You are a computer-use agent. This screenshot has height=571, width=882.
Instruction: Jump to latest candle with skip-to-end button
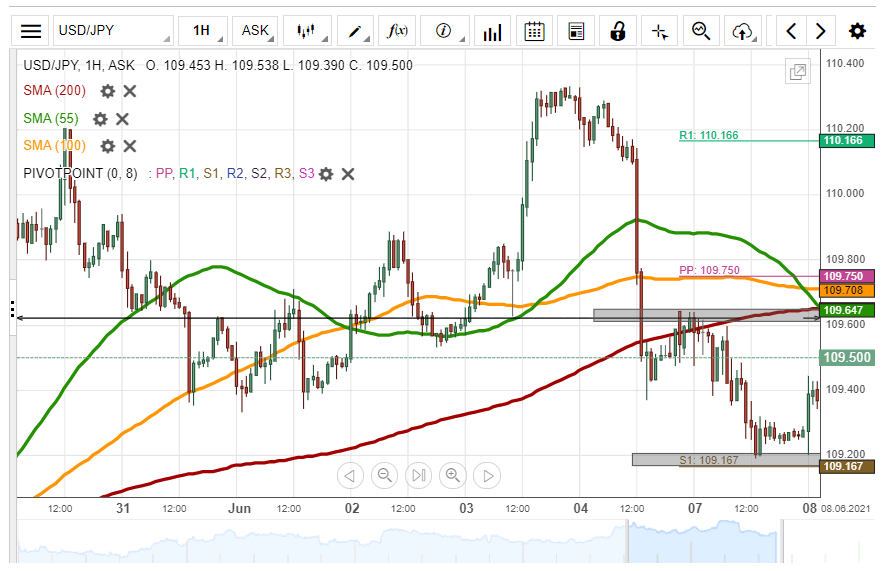coord(419,475)
